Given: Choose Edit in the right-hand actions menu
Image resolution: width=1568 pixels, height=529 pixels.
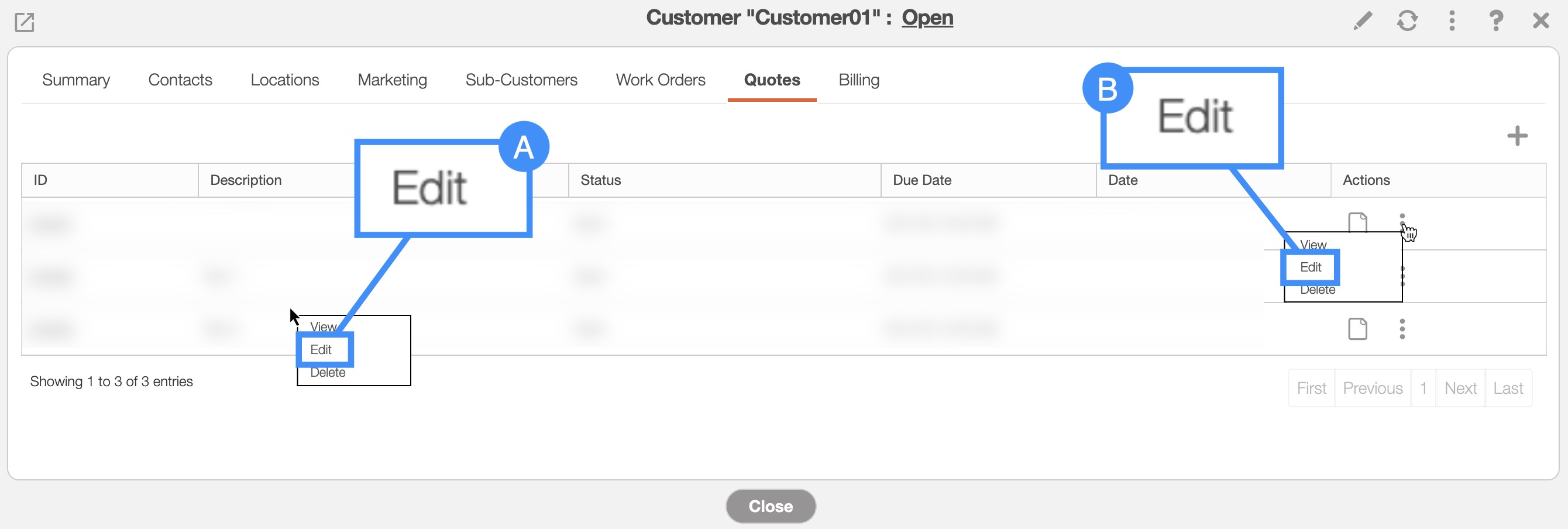Looking at the screenshot, I should click(x=1310, y=267).
